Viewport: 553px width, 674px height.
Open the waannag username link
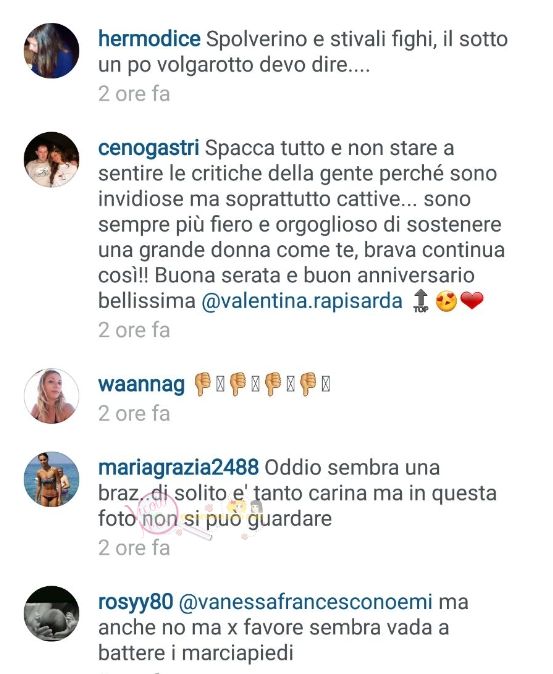coord(141,385)
